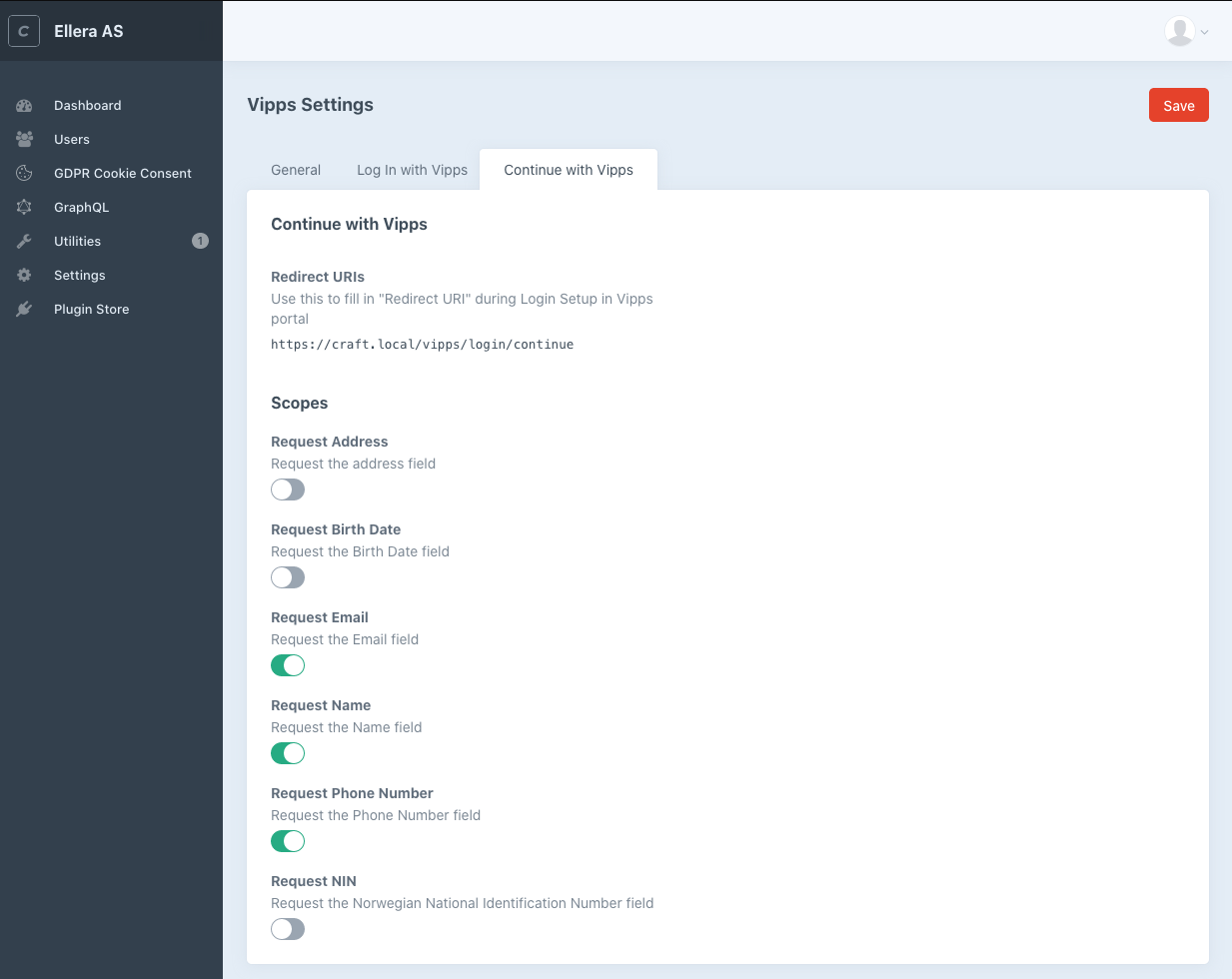The height and width of the screenshot is (979, 1232).
Task: Click the Request Name label
Action: pos(321,705)
